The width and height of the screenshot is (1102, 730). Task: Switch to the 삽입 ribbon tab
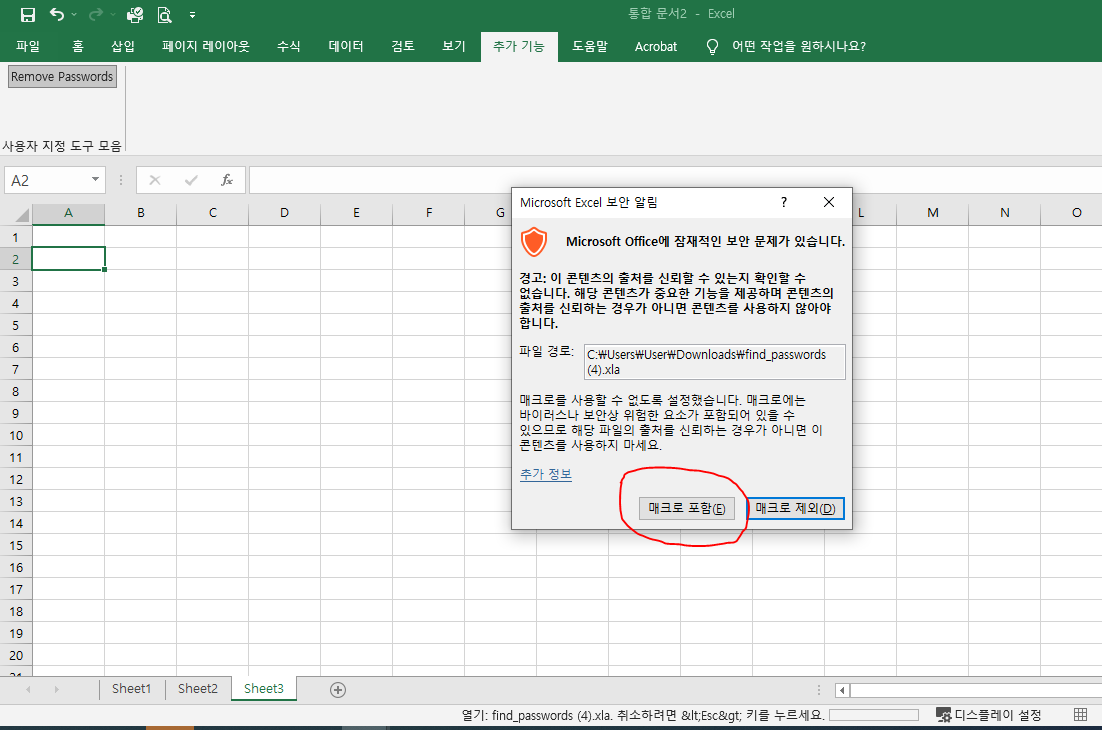122,46
